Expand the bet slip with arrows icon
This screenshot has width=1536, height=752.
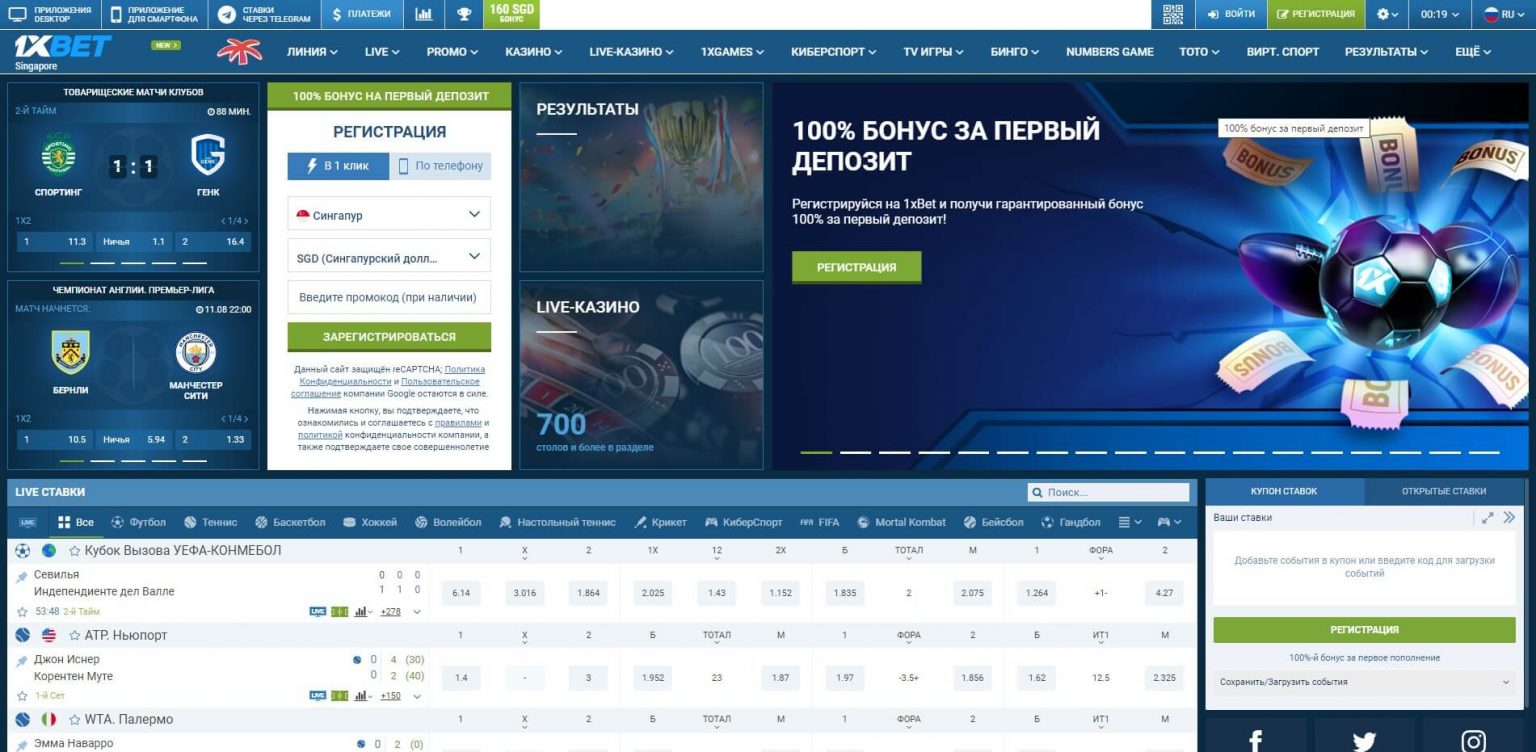pyautogui.click(x=1488, y=518)
